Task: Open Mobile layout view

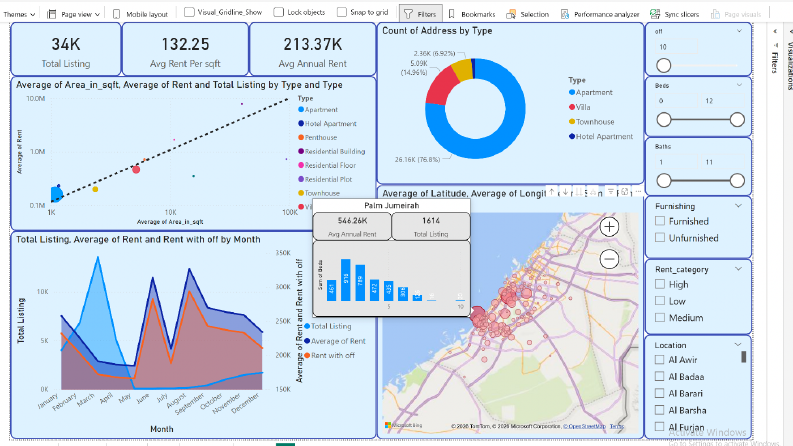Action: tap(140, 14)
